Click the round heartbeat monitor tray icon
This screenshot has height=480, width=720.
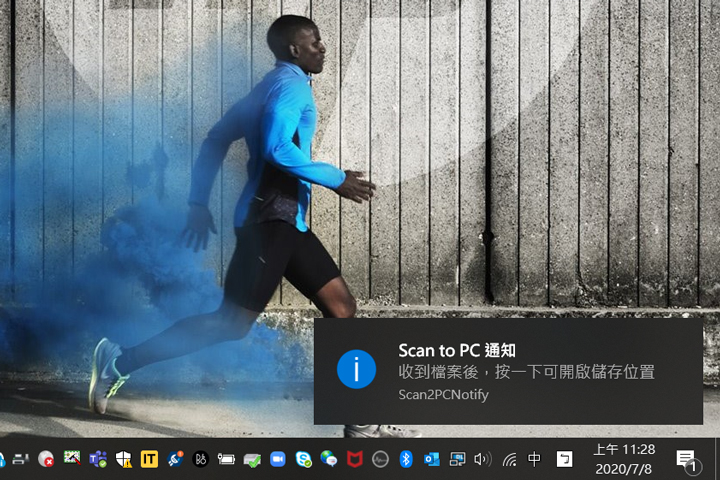click(380, 459)
